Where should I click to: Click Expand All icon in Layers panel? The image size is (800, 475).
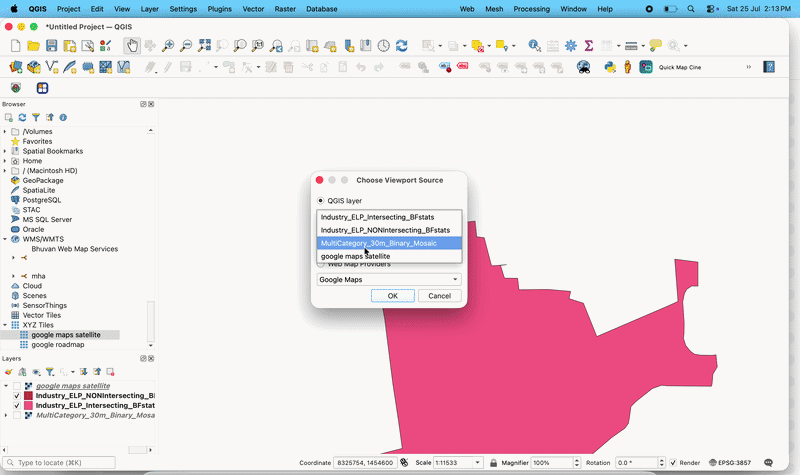[x=84, y=372]
